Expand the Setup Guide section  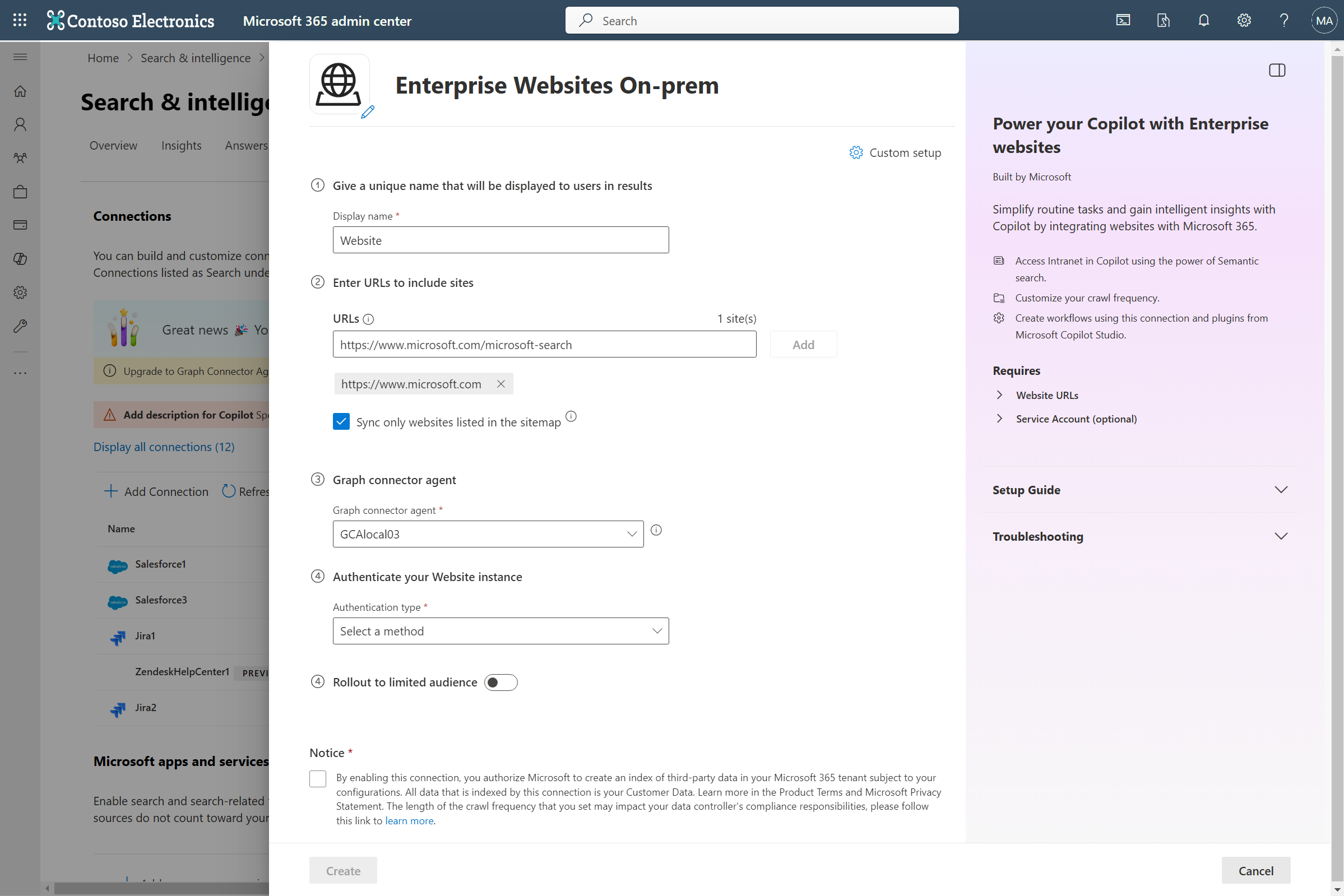coord(1281,490)
